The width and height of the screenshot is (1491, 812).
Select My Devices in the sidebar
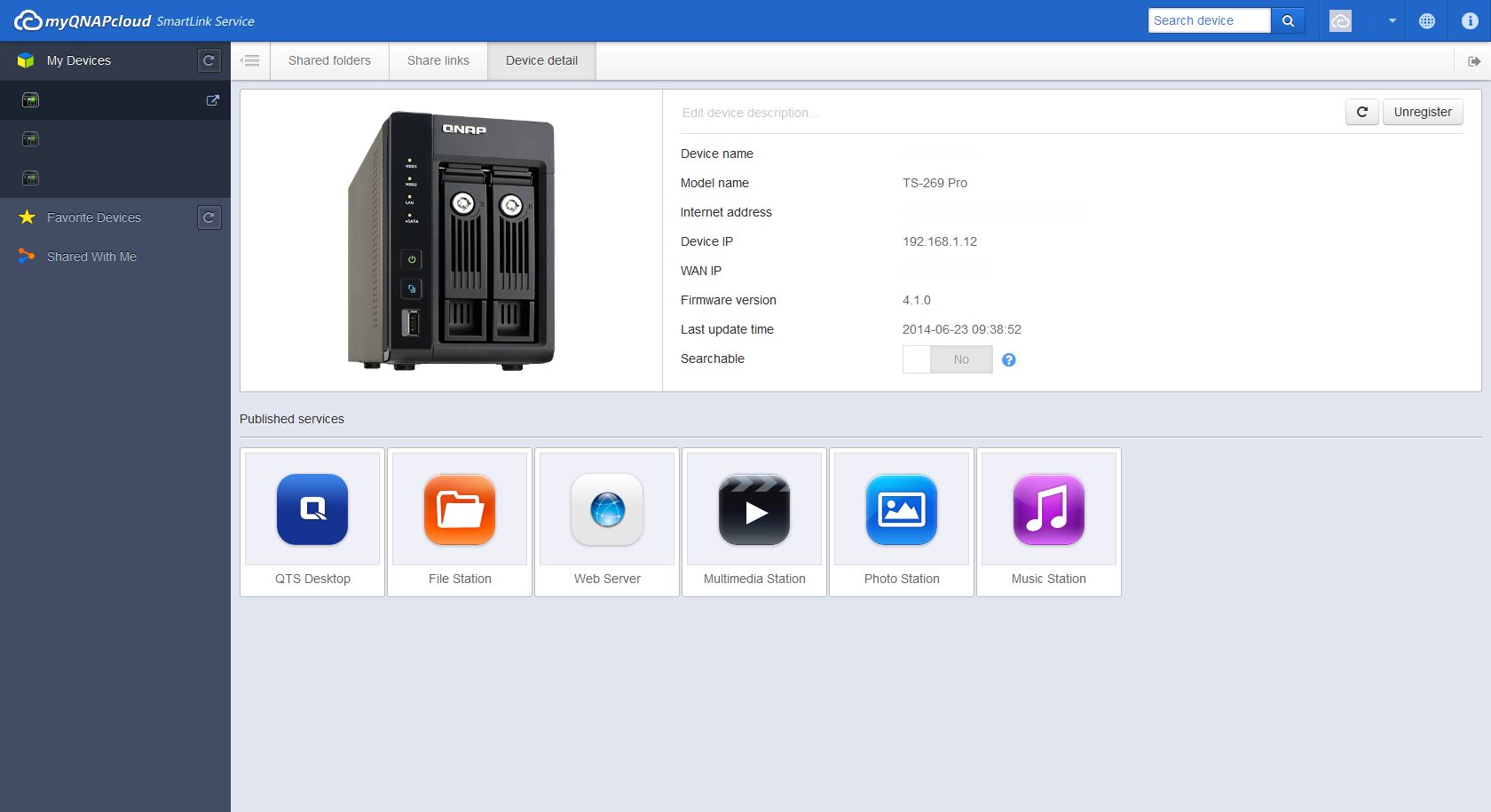tap(79, 60)
